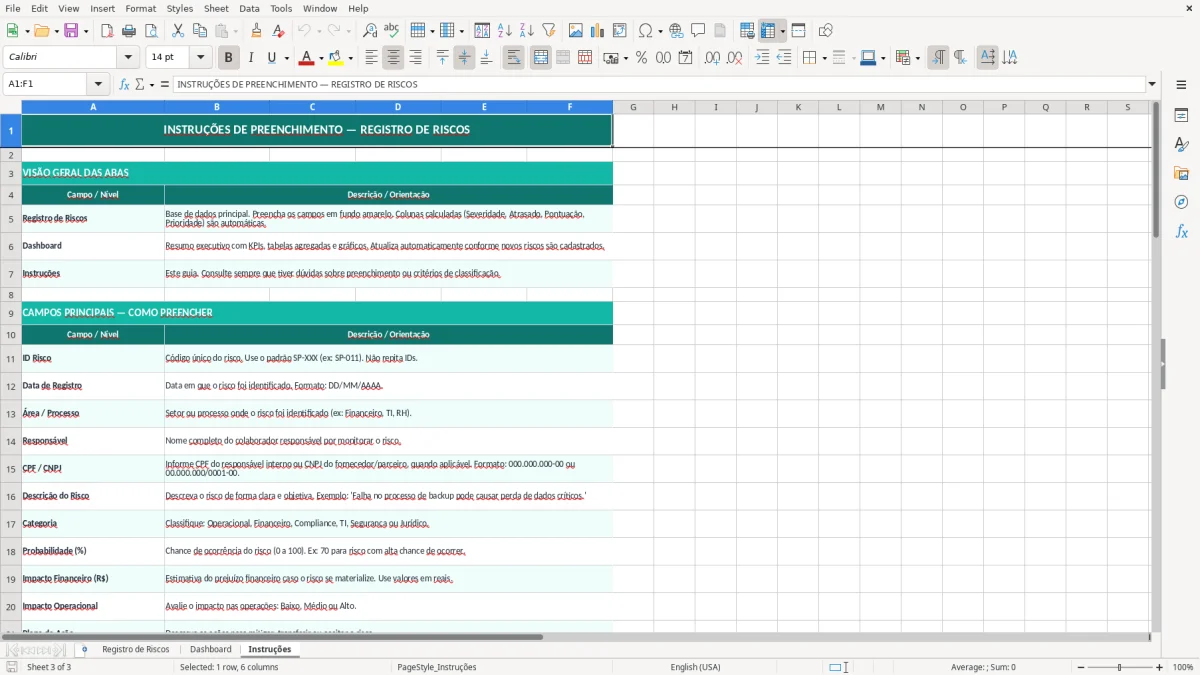
Task: Copy selection using the Copy icon
Action: pyautogui.click(x=200, y=31)
